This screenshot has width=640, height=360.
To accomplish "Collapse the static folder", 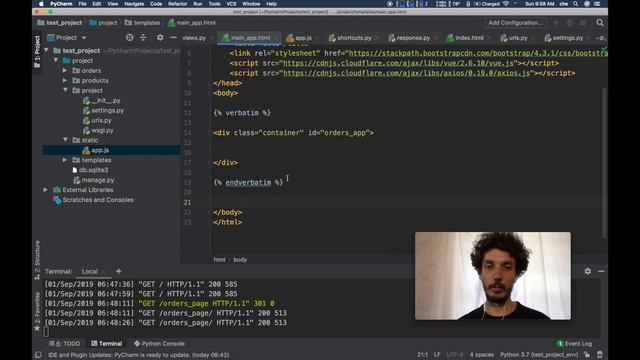I will [65, 140].
